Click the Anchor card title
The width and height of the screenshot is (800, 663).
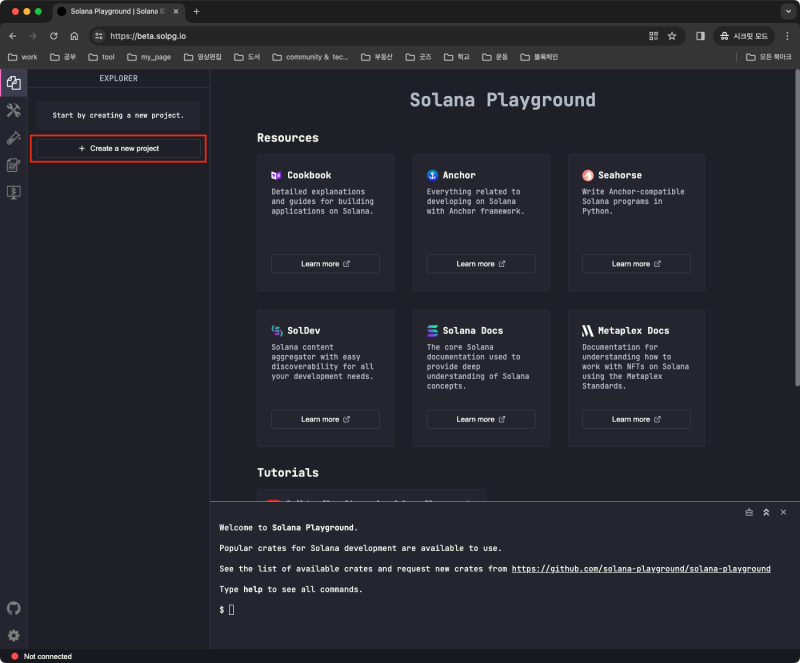coord(459,175)
